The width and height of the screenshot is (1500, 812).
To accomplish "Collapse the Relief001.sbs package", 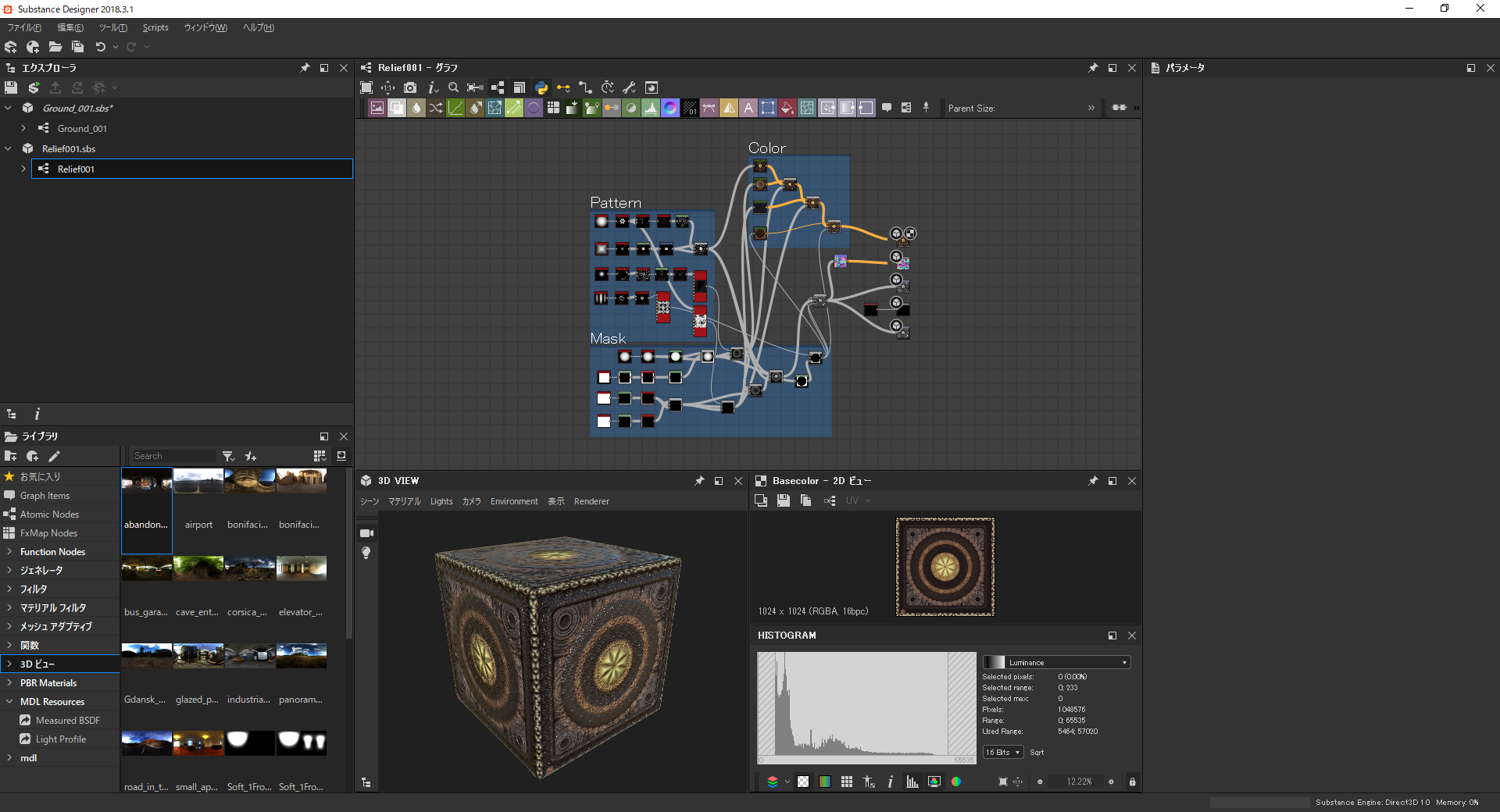I will (x=9, y=148).
